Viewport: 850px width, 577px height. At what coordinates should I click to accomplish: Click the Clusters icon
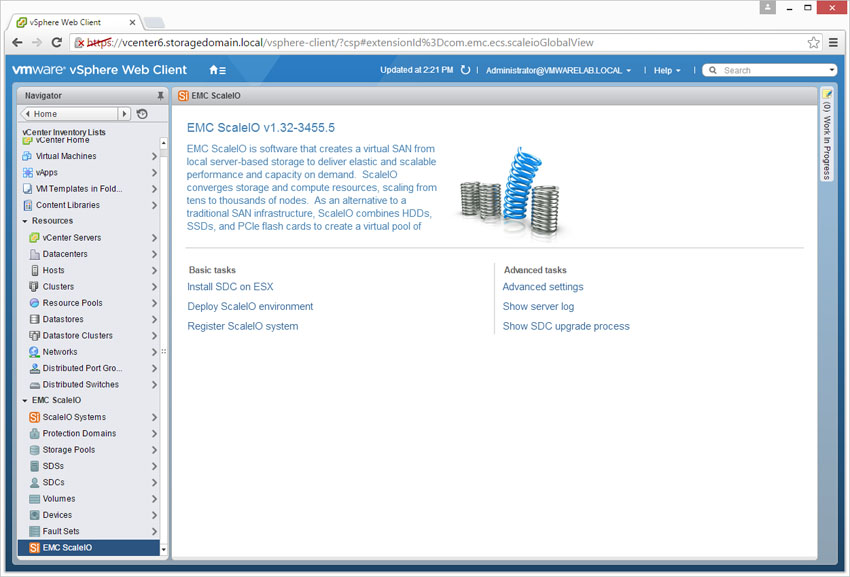pyautogui.click(x=34, y=286)
